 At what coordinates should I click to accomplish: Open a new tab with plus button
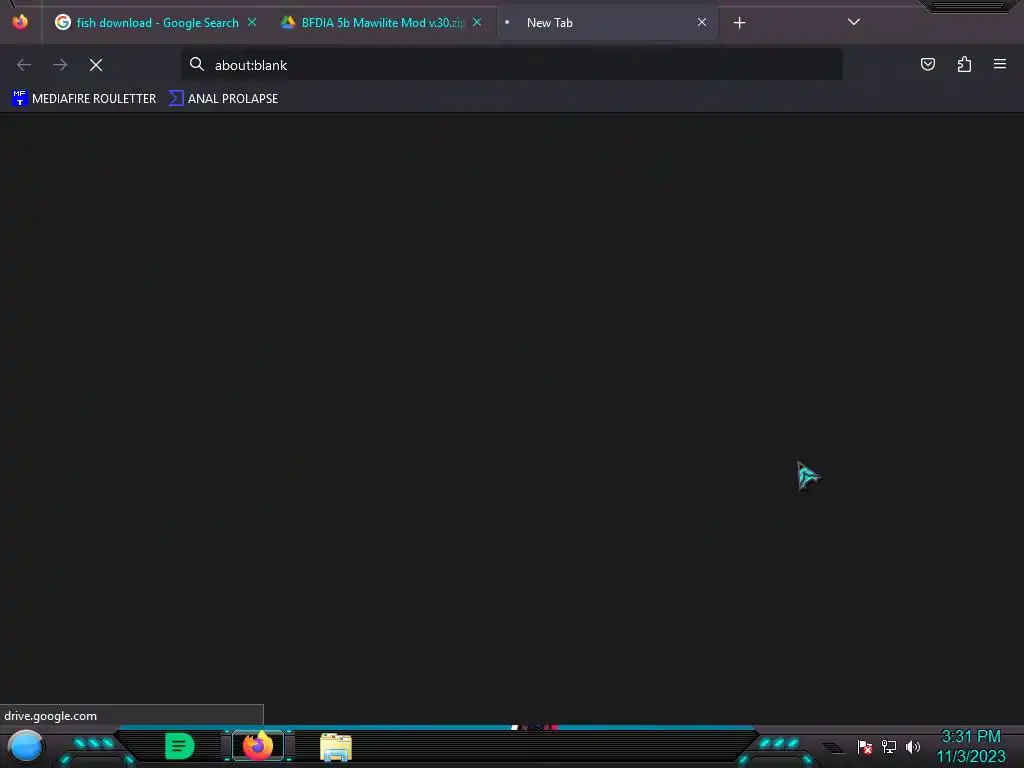click(x=739, y=23)
